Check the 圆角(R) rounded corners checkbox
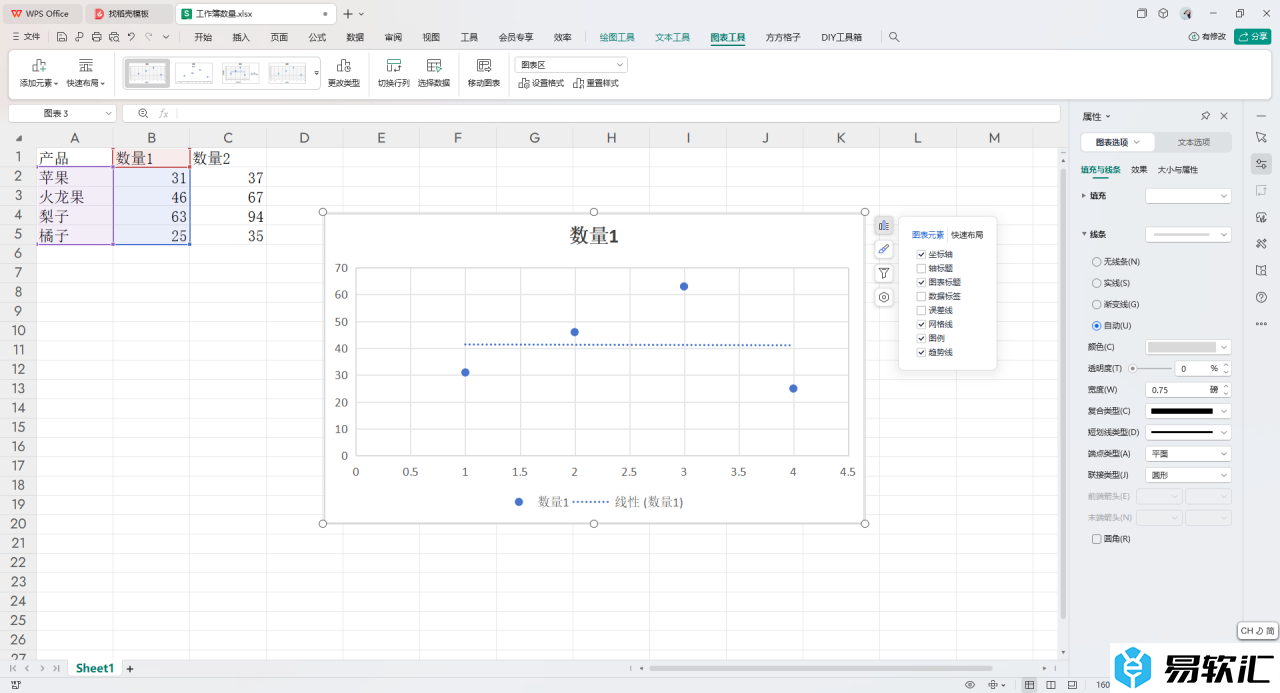Viewport: 1280px width, 693px height. pyautogui.click(x=1097, y=539)
